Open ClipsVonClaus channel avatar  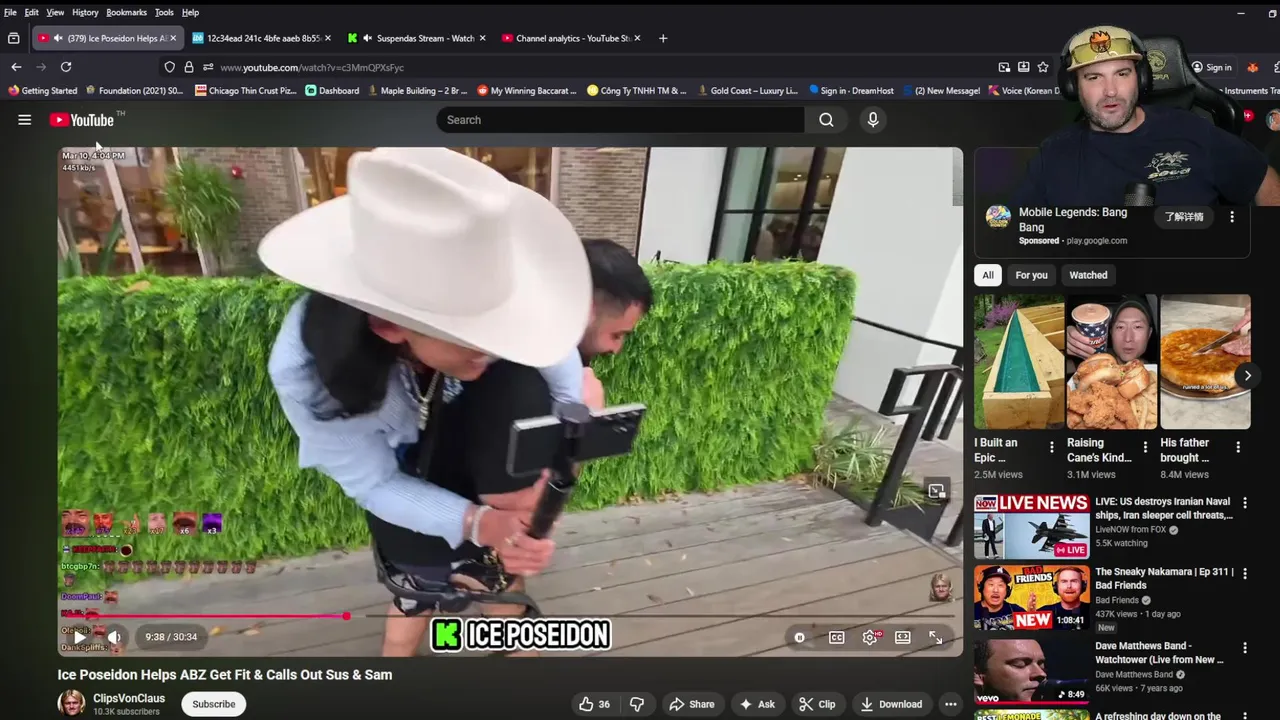click(72, 704)
